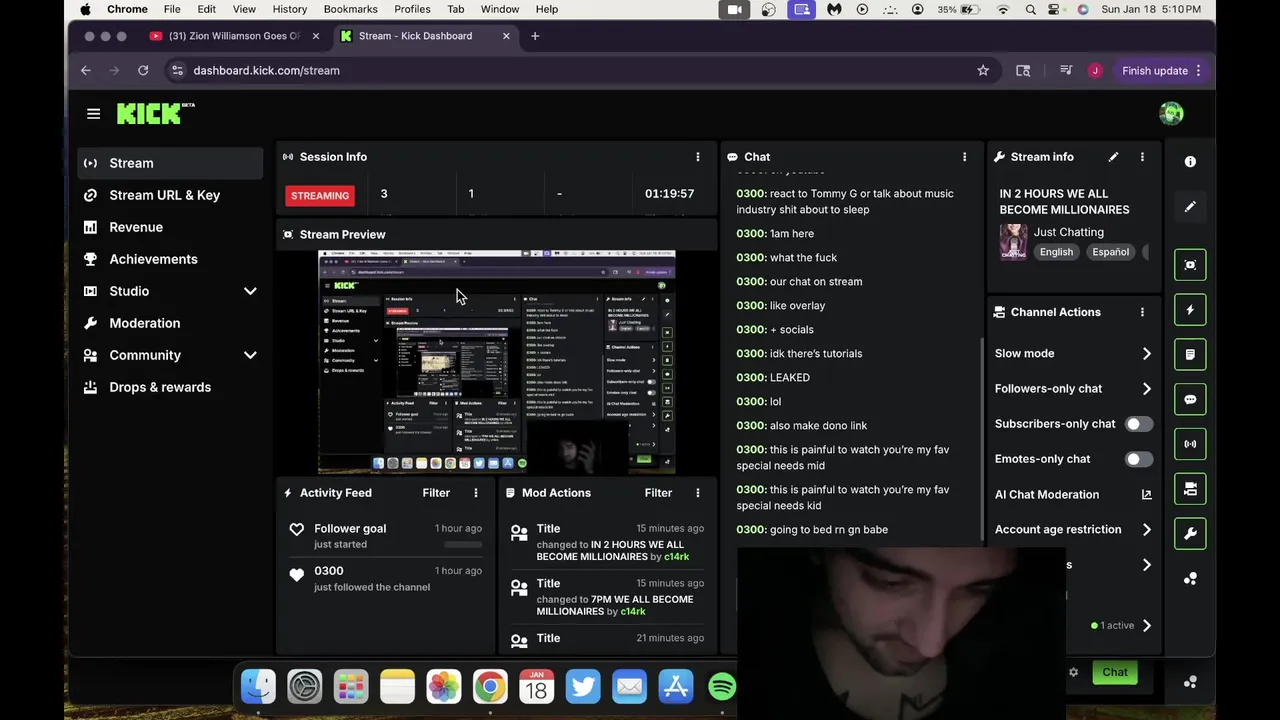Click the Follower goal progress bar
This screenshot has width=1280, height=720.
click(x=463, y=545)
